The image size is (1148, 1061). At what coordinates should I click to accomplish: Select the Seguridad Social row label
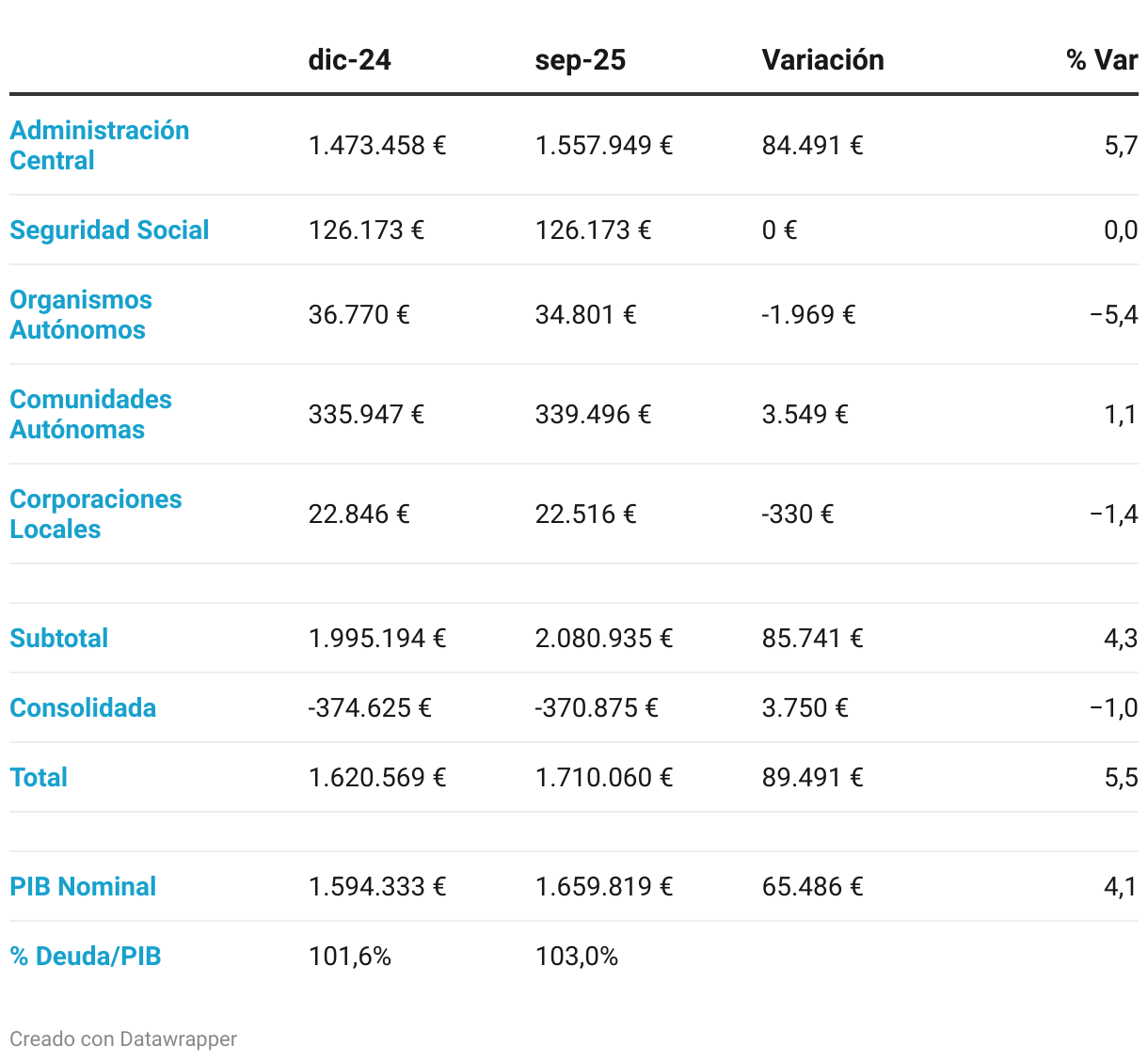(109, 230)
